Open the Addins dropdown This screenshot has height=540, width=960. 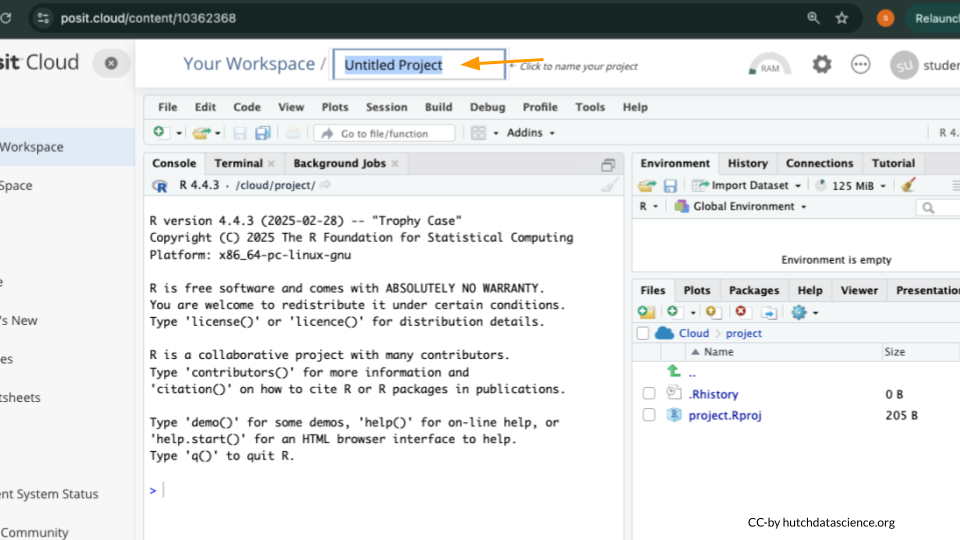pos(530,133)
